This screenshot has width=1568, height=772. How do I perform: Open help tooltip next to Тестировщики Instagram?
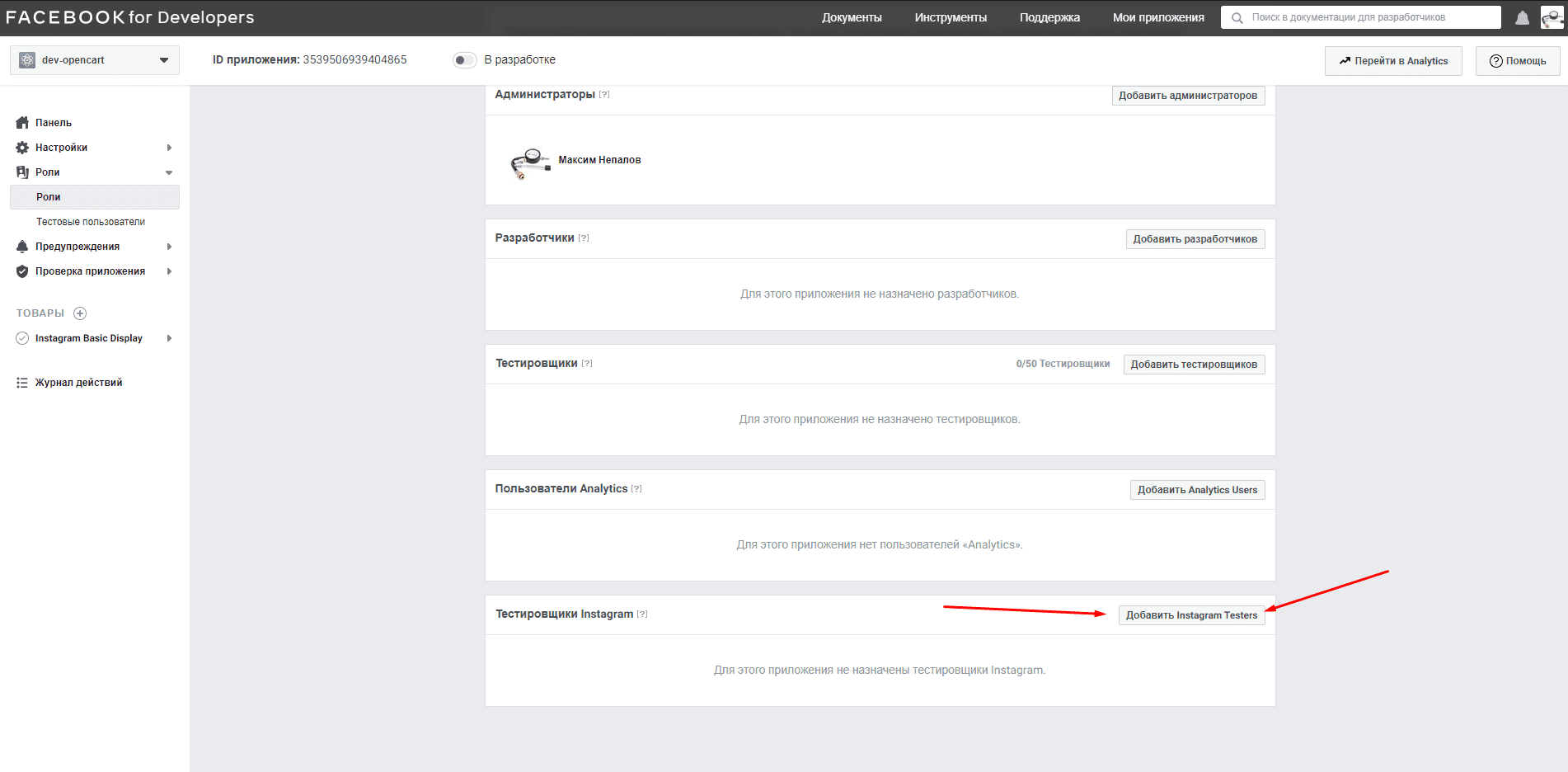point(642,614)
